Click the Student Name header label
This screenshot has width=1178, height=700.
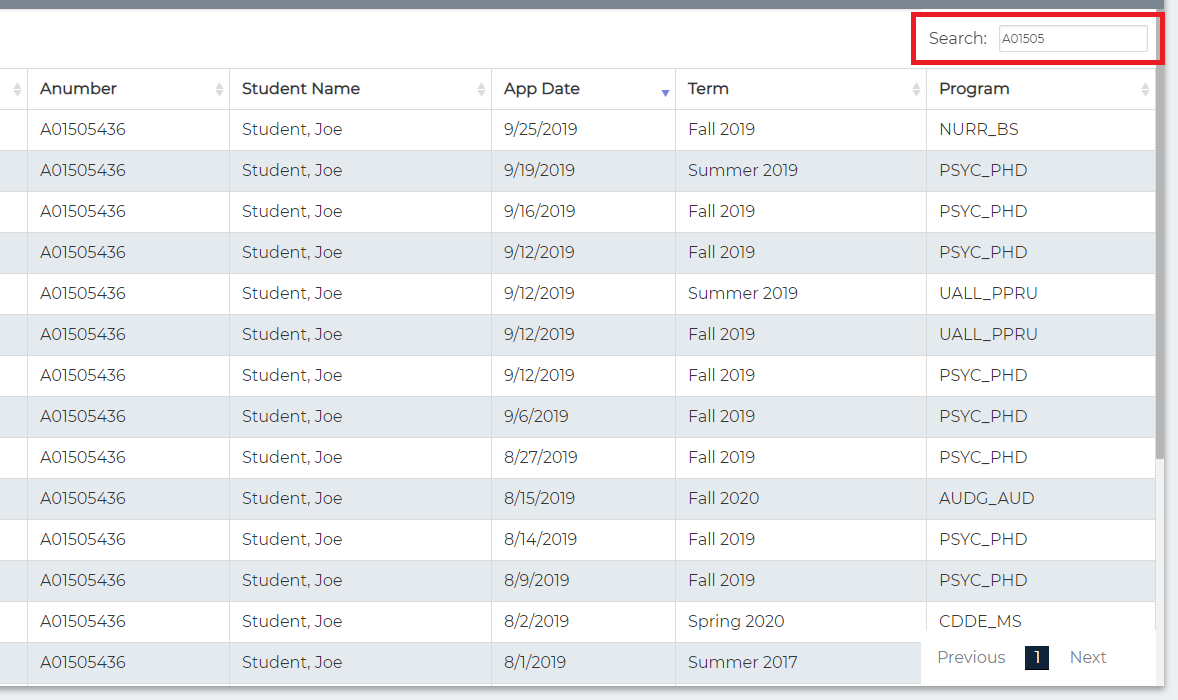(x=300, y=89)
